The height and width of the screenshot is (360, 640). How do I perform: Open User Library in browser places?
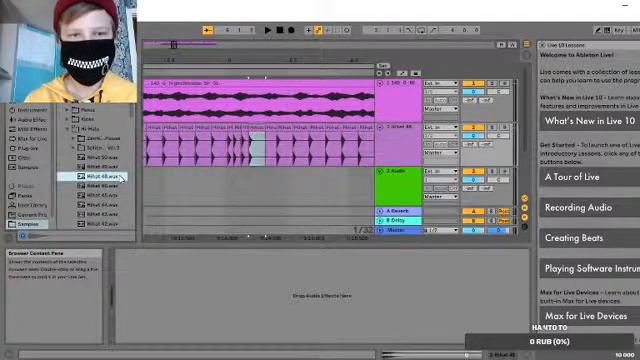point(28,205)
